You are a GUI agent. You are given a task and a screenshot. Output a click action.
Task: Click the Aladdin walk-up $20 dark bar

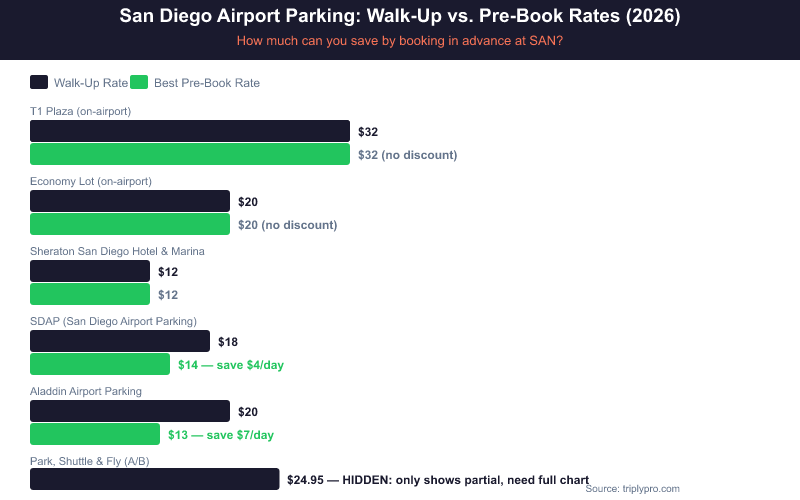tap(130, 411)
